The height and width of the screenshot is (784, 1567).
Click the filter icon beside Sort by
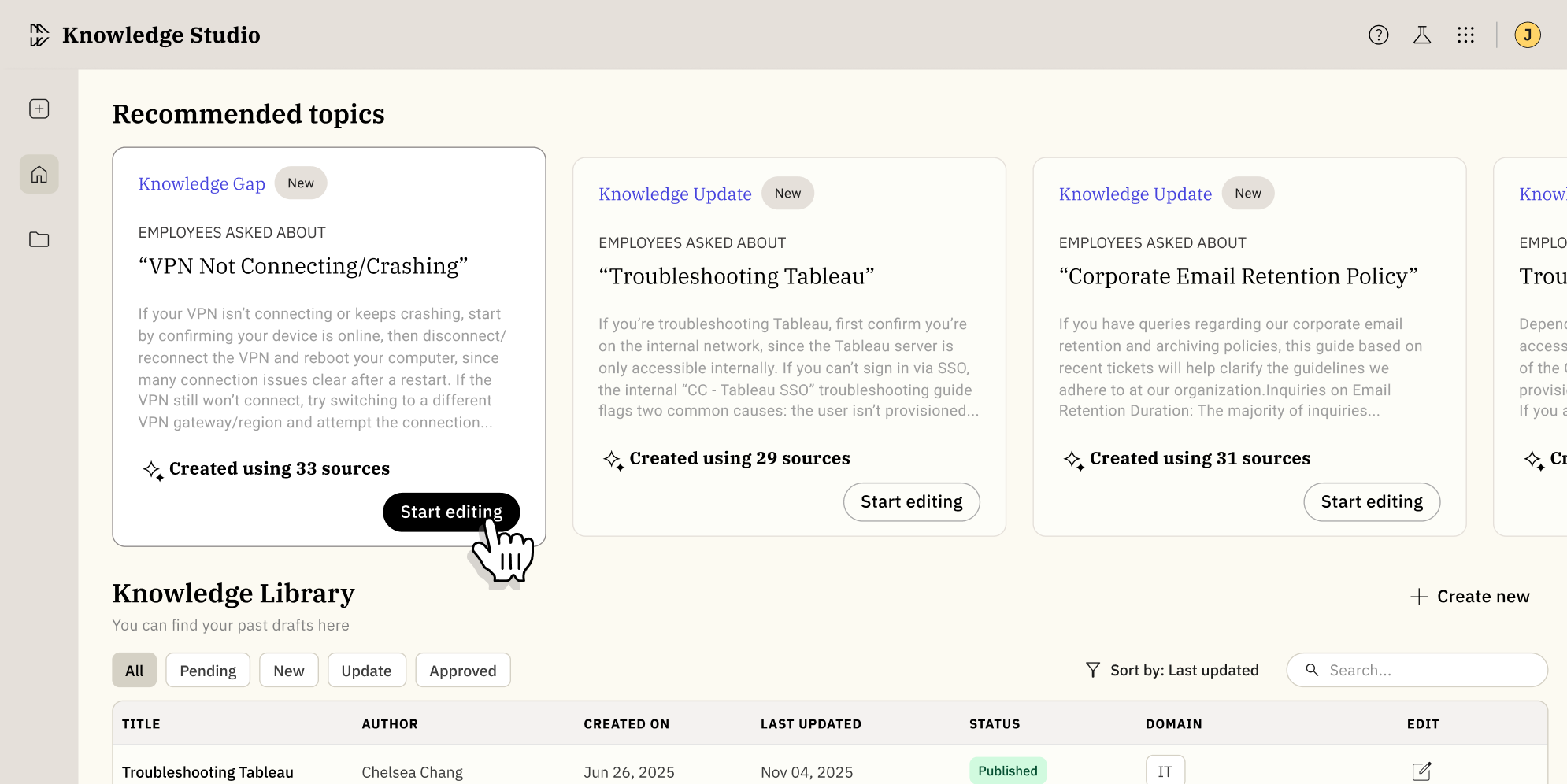point(1093,670)
